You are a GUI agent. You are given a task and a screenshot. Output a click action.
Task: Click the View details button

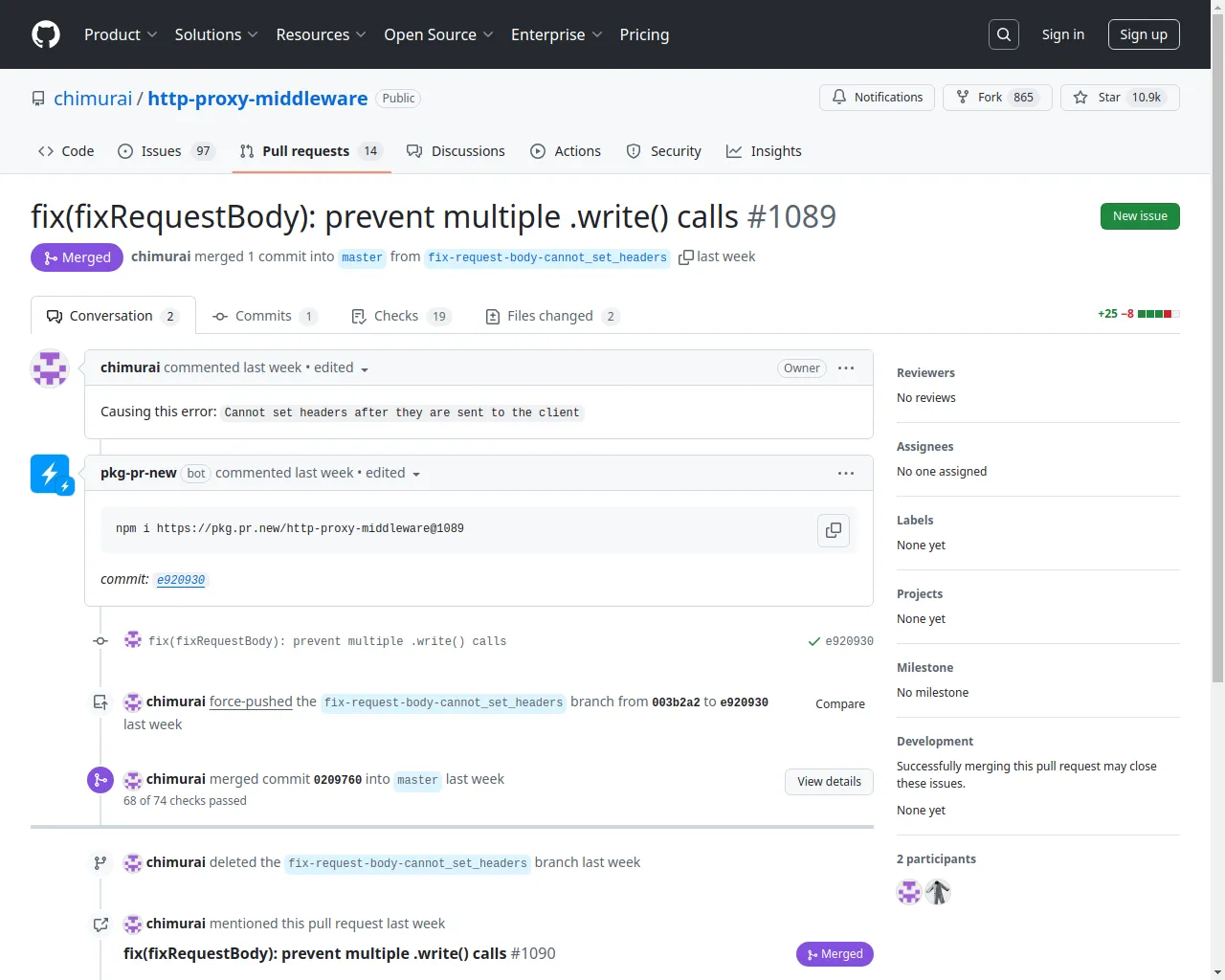(830, 782)
